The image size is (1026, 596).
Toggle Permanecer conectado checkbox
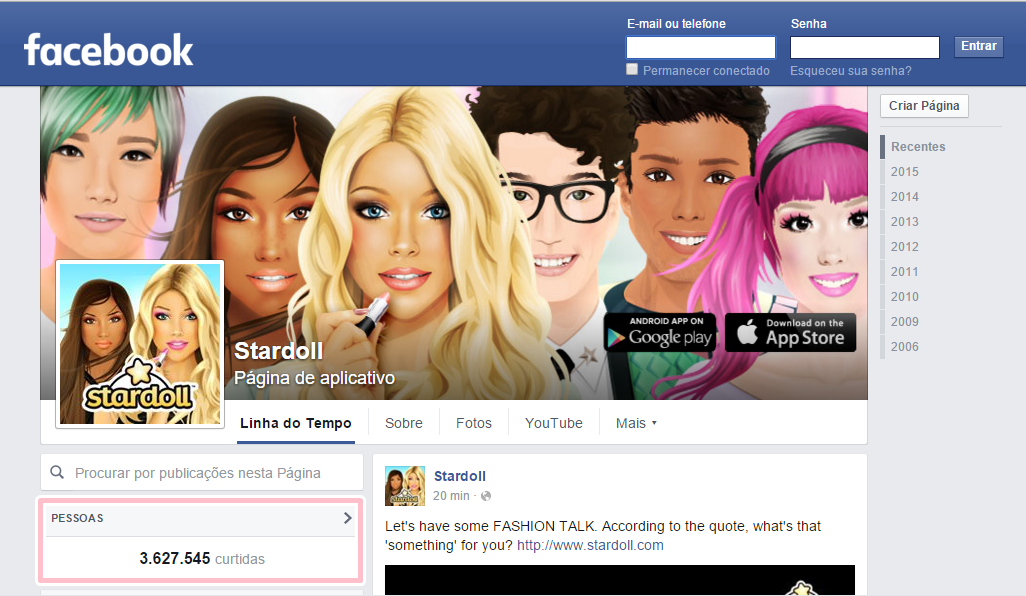632,69
